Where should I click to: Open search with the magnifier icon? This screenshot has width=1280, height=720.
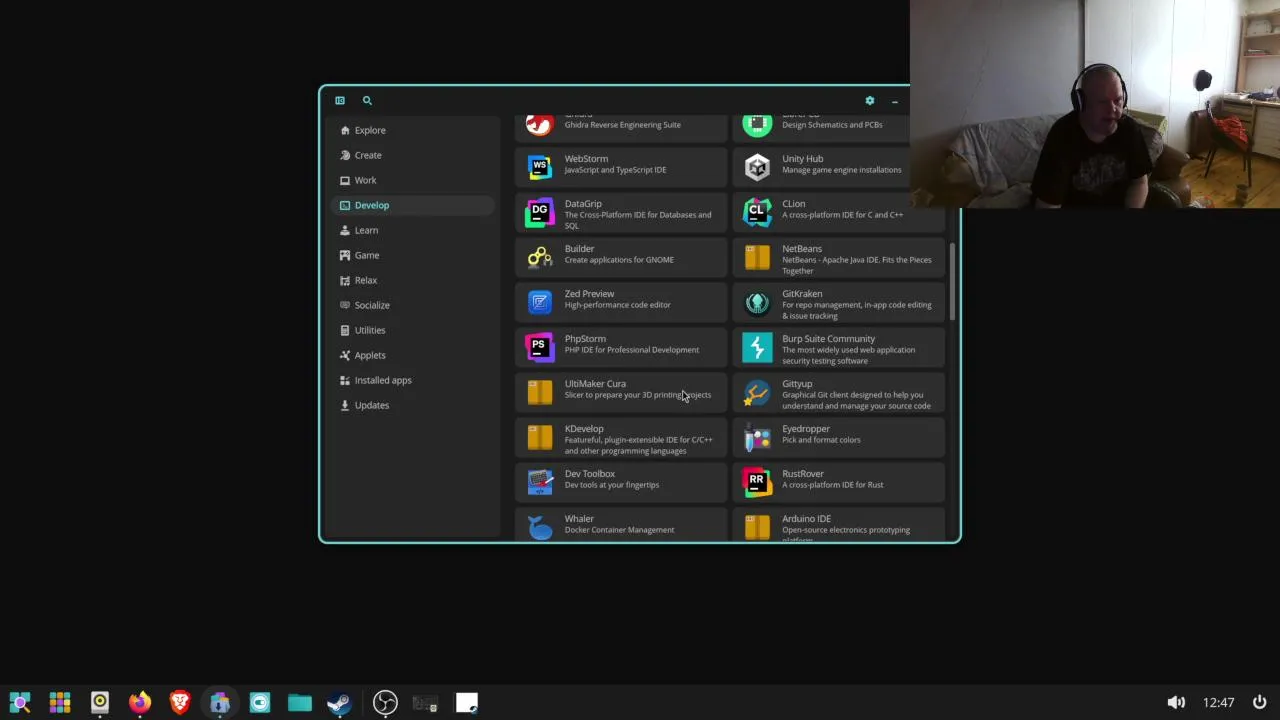pos(367,100)
